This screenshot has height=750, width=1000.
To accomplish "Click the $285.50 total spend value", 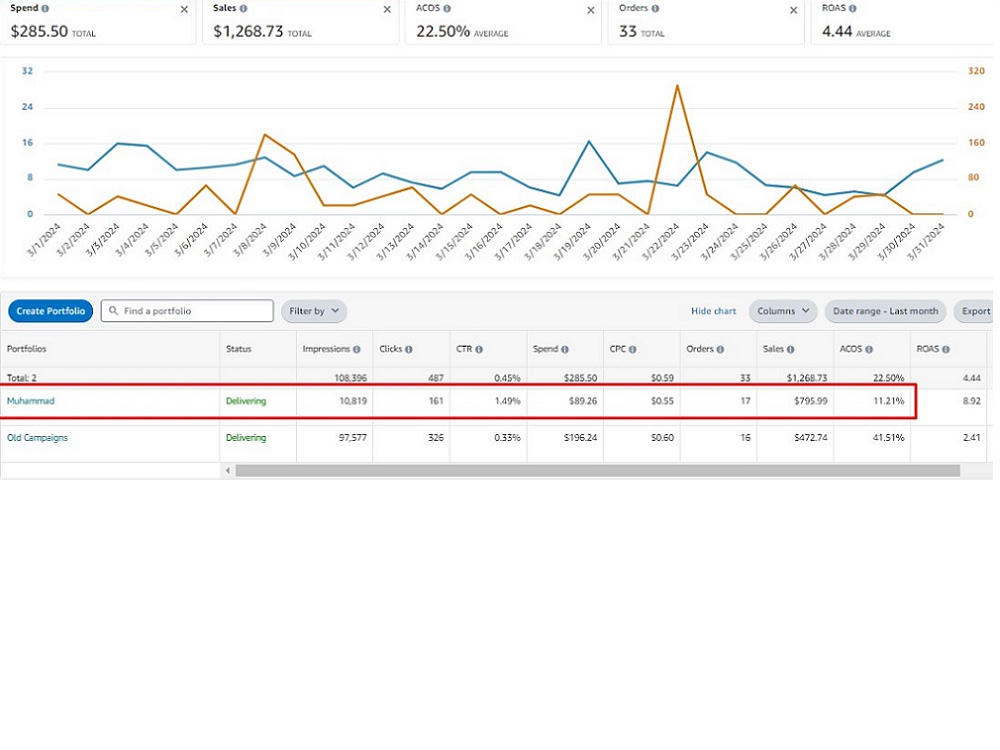I will 39,31.
